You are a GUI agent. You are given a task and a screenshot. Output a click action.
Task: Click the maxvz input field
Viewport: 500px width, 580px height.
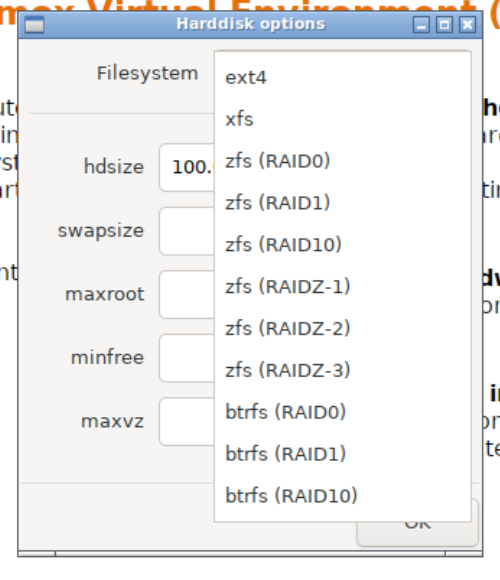coord(187,422)
